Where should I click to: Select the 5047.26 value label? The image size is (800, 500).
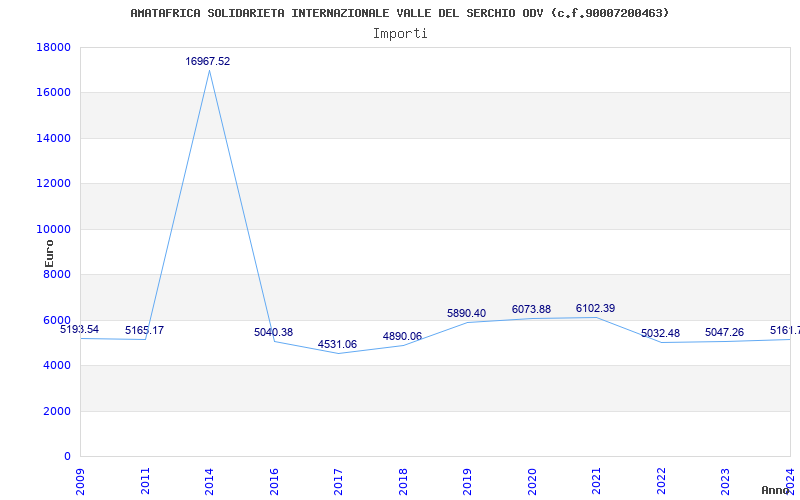coord(724,333)
